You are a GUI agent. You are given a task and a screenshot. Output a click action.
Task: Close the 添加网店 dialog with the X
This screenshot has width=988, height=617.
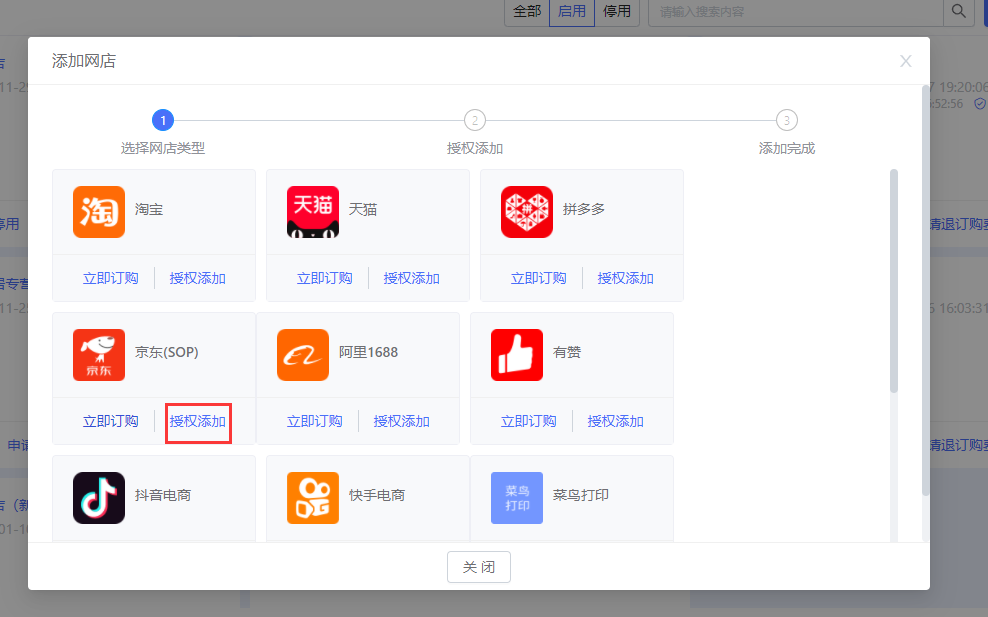[x=905, y=61]
